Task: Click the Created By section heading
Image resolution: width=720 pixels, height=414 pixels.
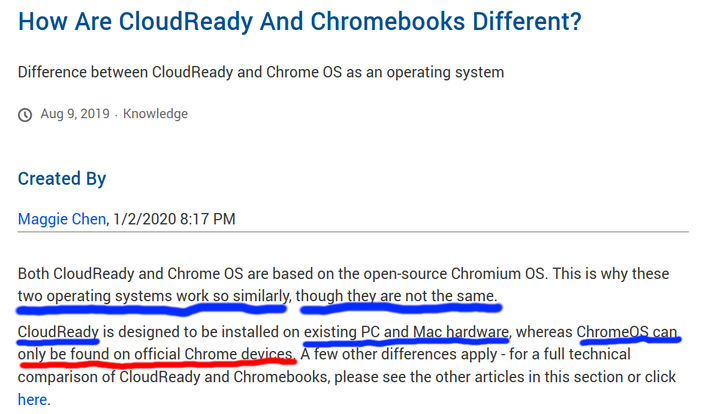Action: (x=62, y=179)
